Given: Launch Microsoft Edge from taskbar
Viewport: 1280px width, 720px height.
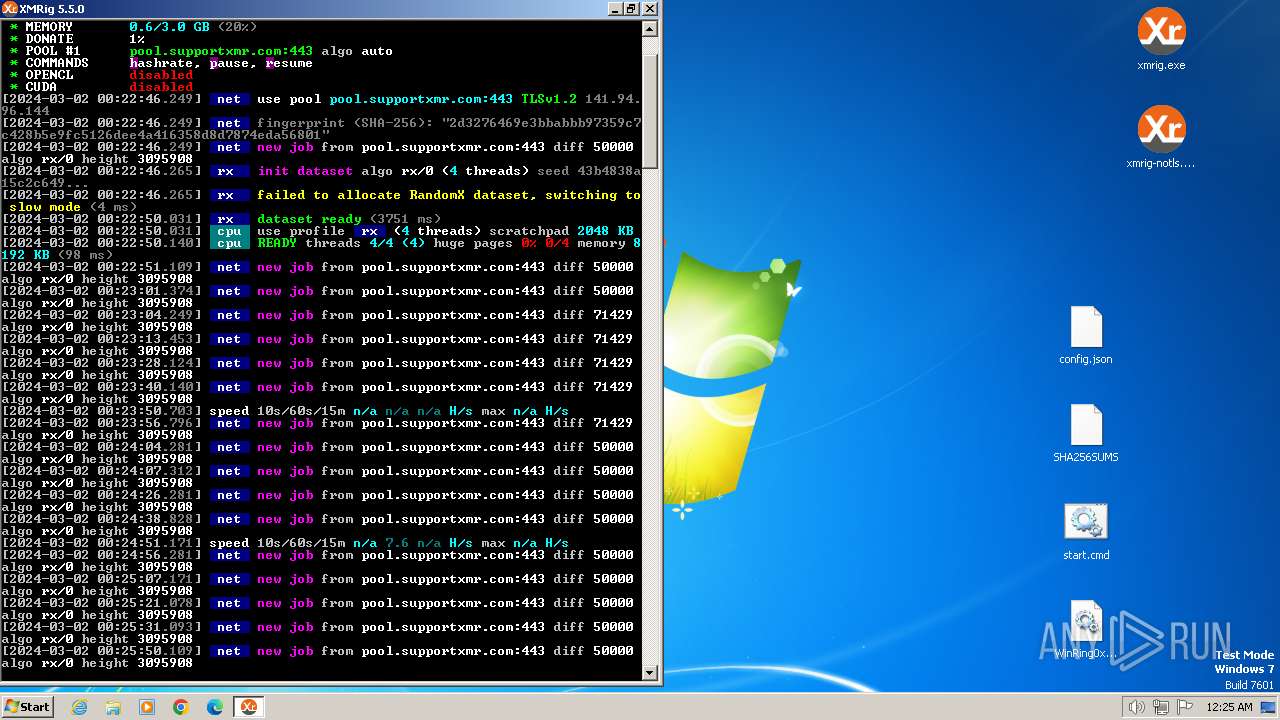Looking at the screenshot, I should (x=215, y=707).
